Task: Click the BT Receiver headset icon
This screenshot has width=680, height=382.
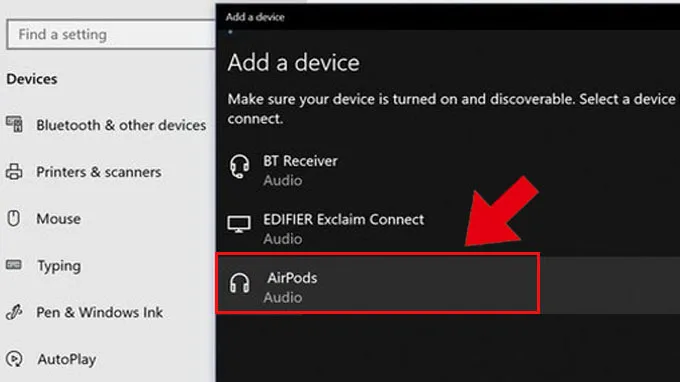Action: (x=239, y=167)
